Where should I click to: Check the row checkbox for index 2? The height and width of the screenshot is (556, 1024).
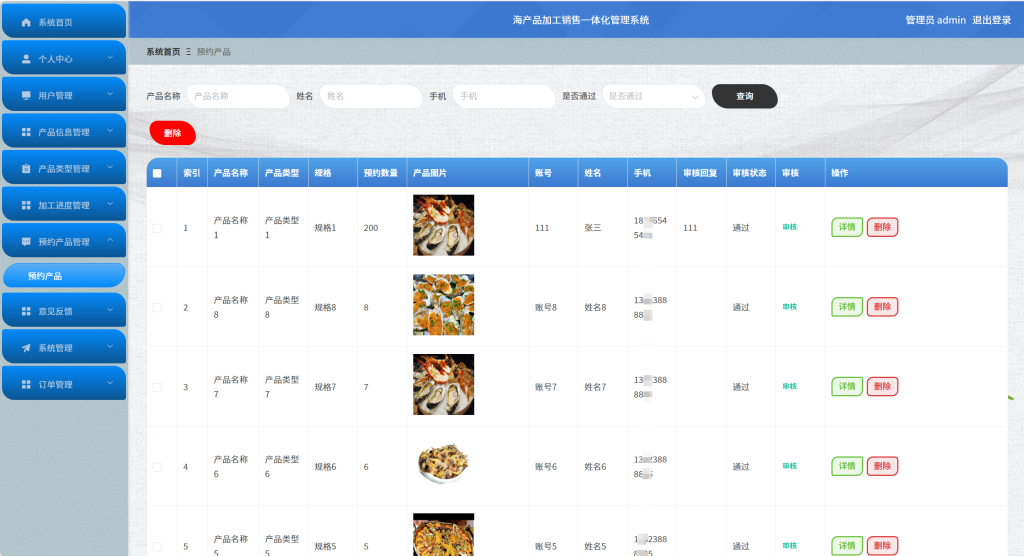point(157,308)
